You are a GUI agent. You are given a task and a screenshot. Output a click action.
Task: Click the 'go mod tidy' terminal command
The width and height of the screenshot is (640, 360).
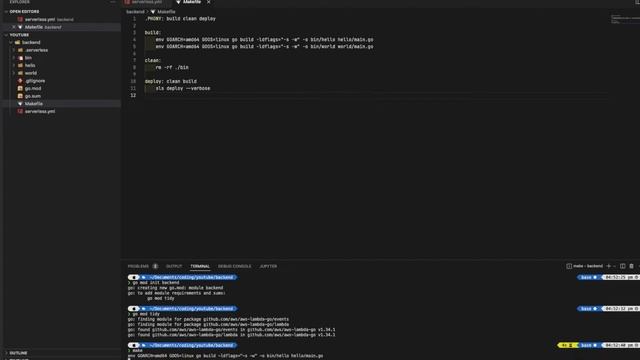pyautogui.click(x=146, y=314)
